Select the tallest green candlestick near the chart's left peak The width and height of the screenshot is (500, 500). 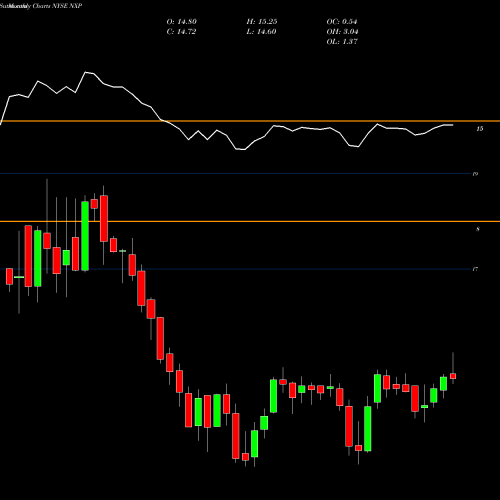click(x=85, y=236)
